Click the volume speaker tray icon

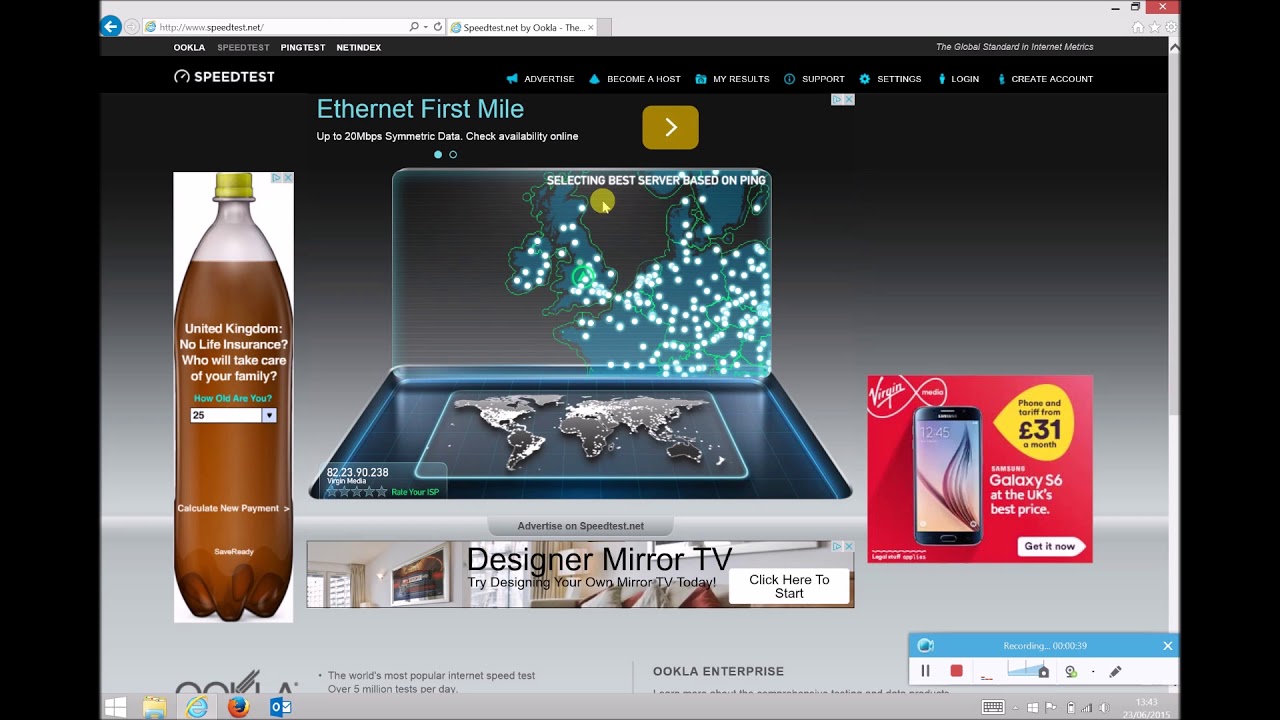tap(1104, 708)
